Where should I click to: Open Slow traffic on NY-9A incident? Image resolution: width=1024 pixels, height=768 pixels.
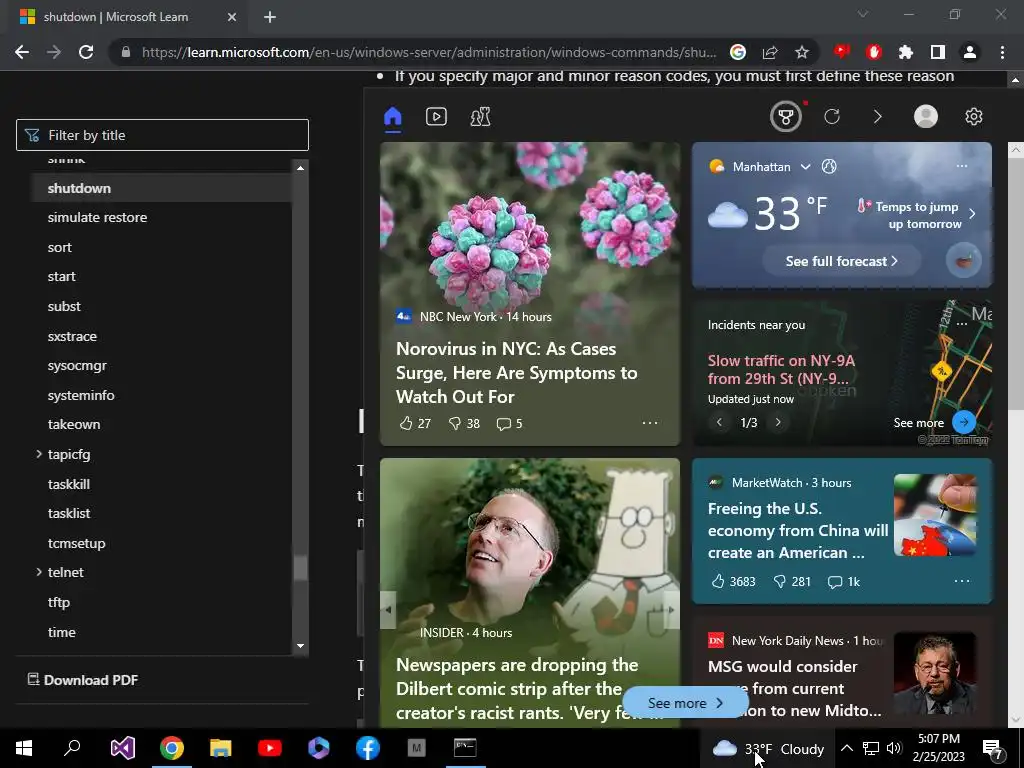pos(781,370)
